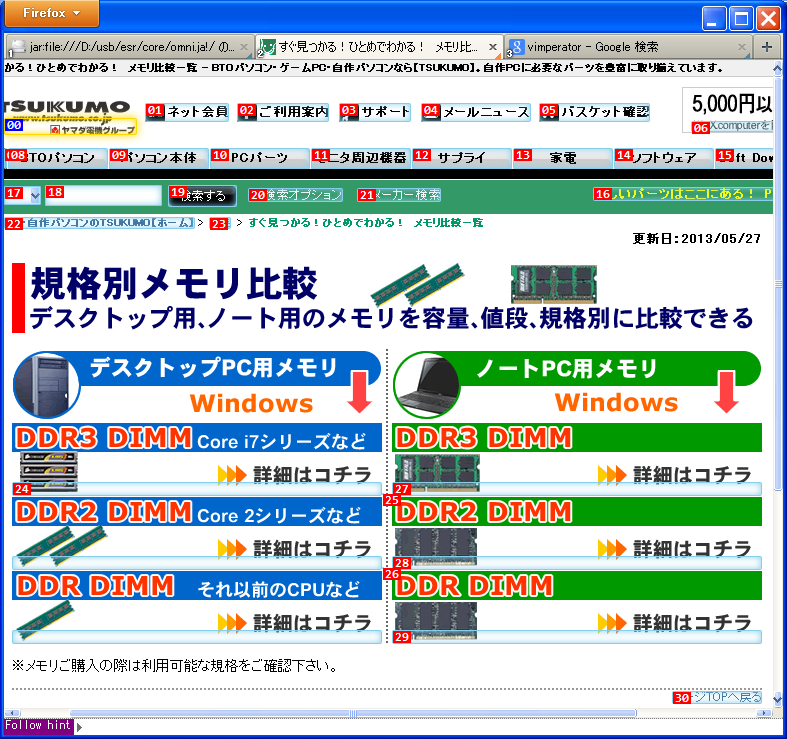Open ご利用案内 usage guide link

[x=283, y=111]
